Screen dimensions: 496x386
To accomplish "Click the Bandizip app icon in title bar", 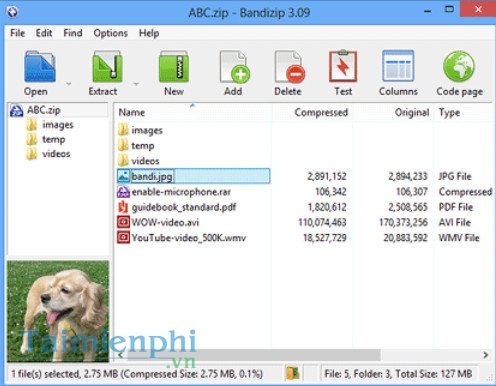I will pos(12,12).
